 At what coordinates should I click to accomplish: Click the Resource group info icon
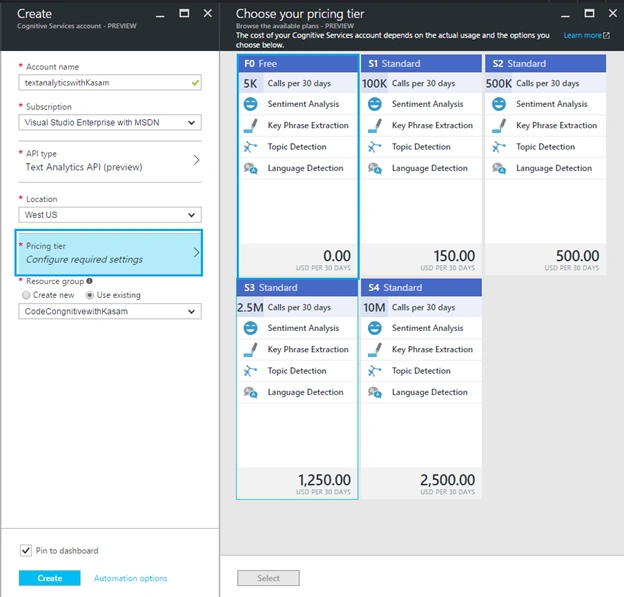point(90,281)
